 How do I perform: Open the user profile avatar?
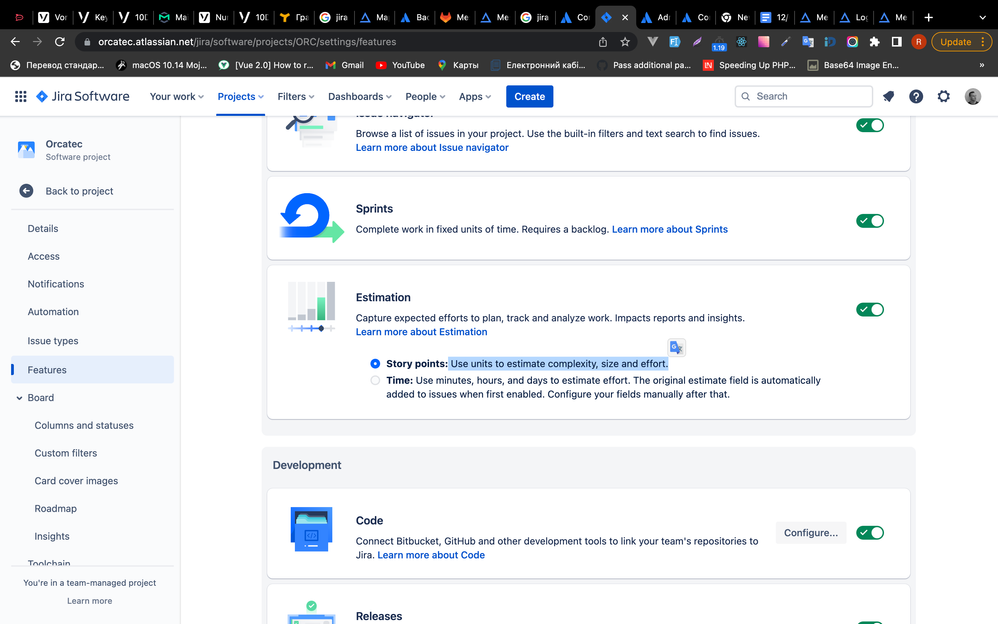click(x=973, y=96)
